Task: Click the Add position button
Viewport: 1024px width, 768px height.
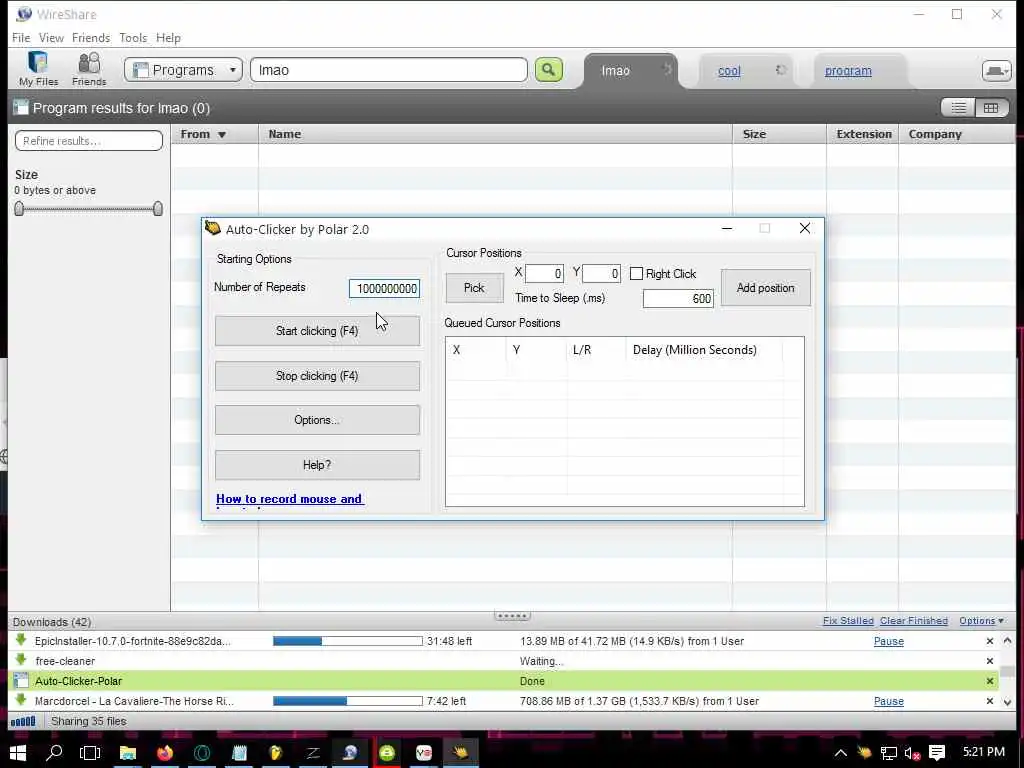Action: 765,288
